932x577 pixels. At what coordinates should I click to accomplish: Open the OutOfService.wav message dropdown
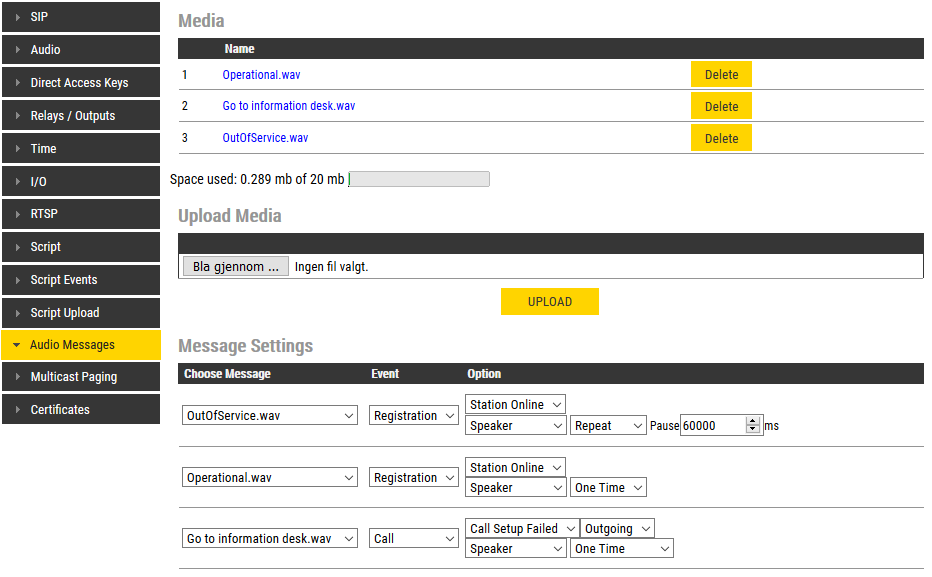(x=270, y=416)
